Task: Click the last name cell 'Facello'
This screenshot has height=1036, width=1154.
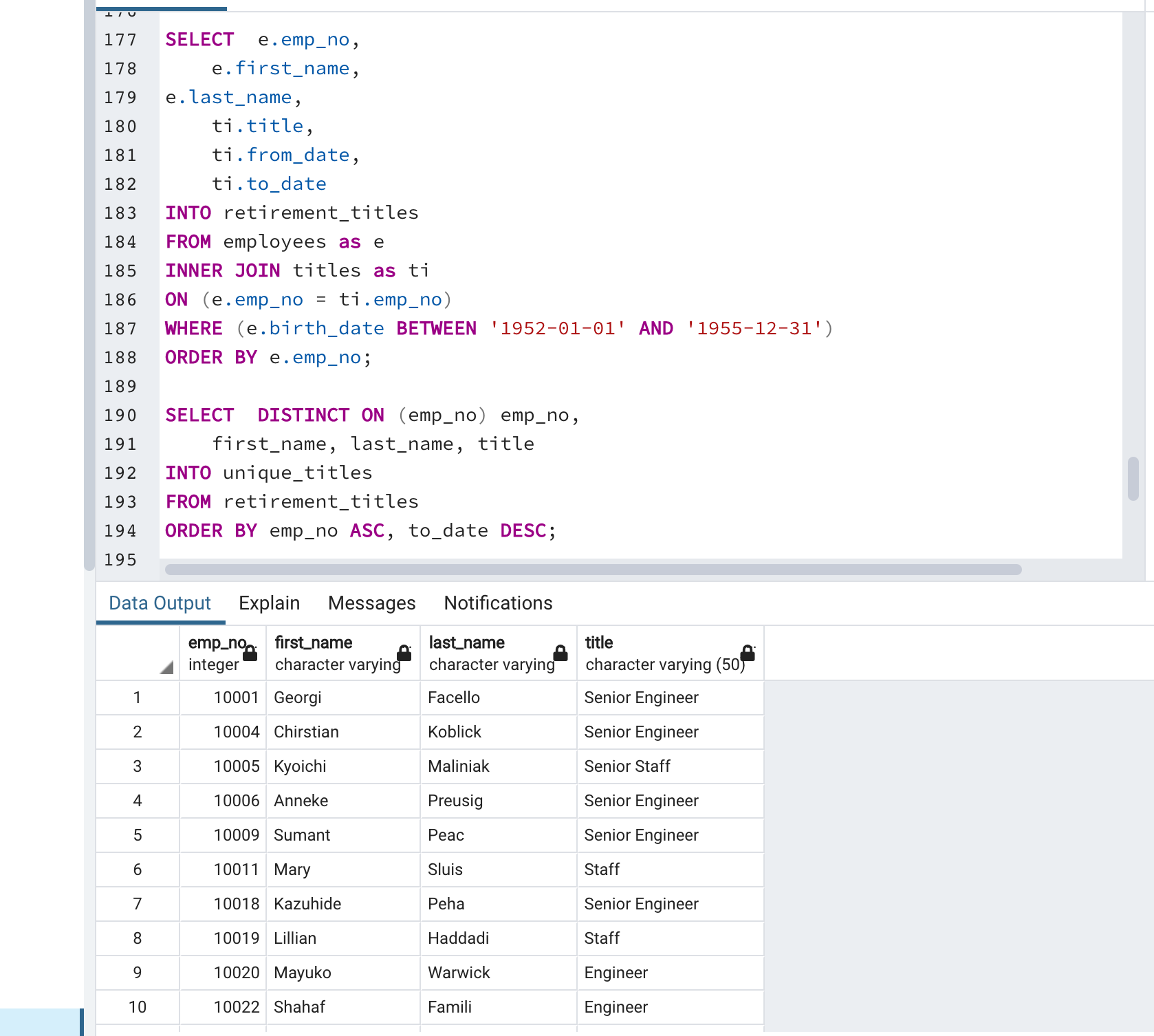Action: point(499,698)
